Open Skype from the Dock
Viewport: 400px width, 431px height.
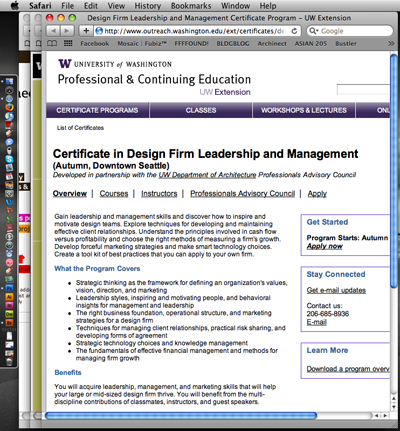(x=9, y=159)
